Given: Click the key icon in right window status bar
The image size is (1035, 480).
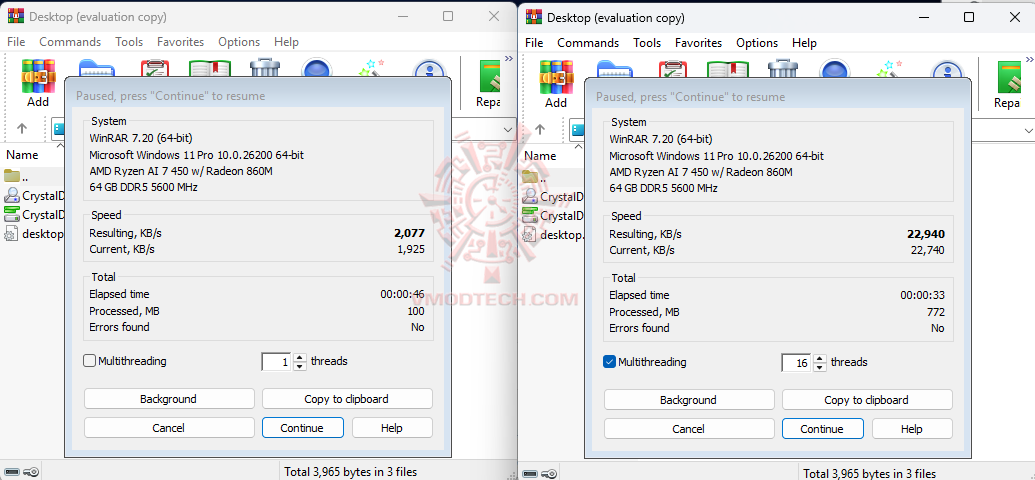Looking at the screenshot, I should 549,473.
